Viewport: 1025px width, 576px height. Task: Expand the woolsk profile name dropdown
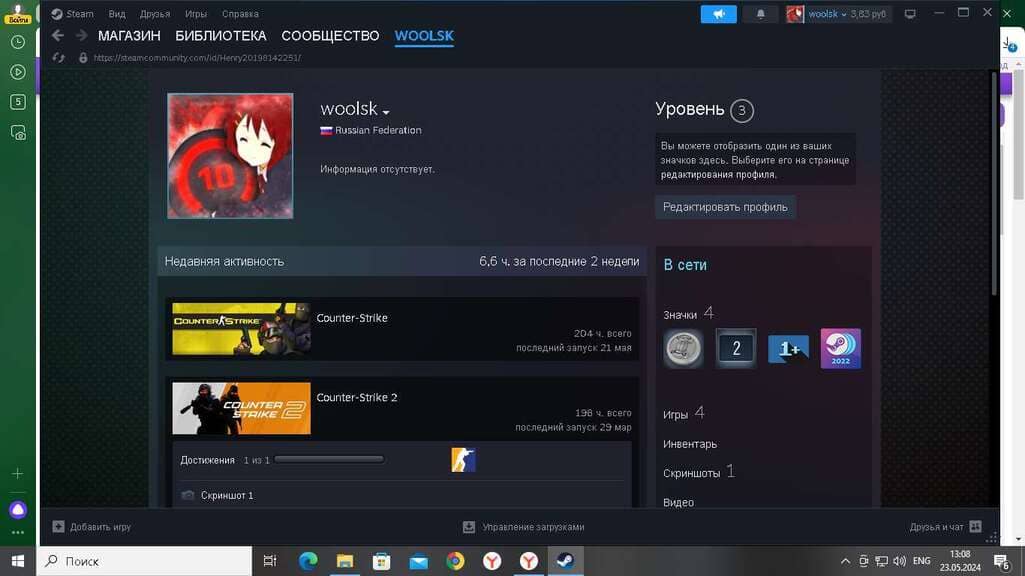pyautogui.click(x=386, y=111)
